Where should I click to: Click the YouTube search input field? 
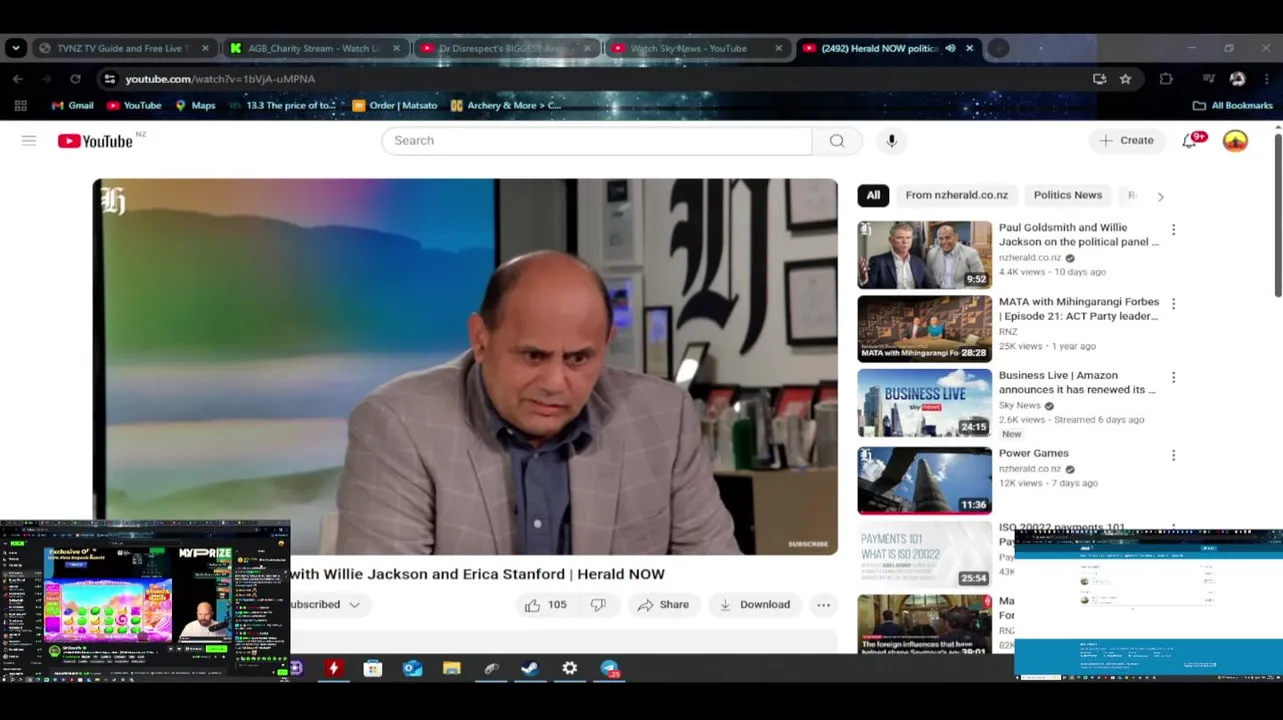coord(596,141)
